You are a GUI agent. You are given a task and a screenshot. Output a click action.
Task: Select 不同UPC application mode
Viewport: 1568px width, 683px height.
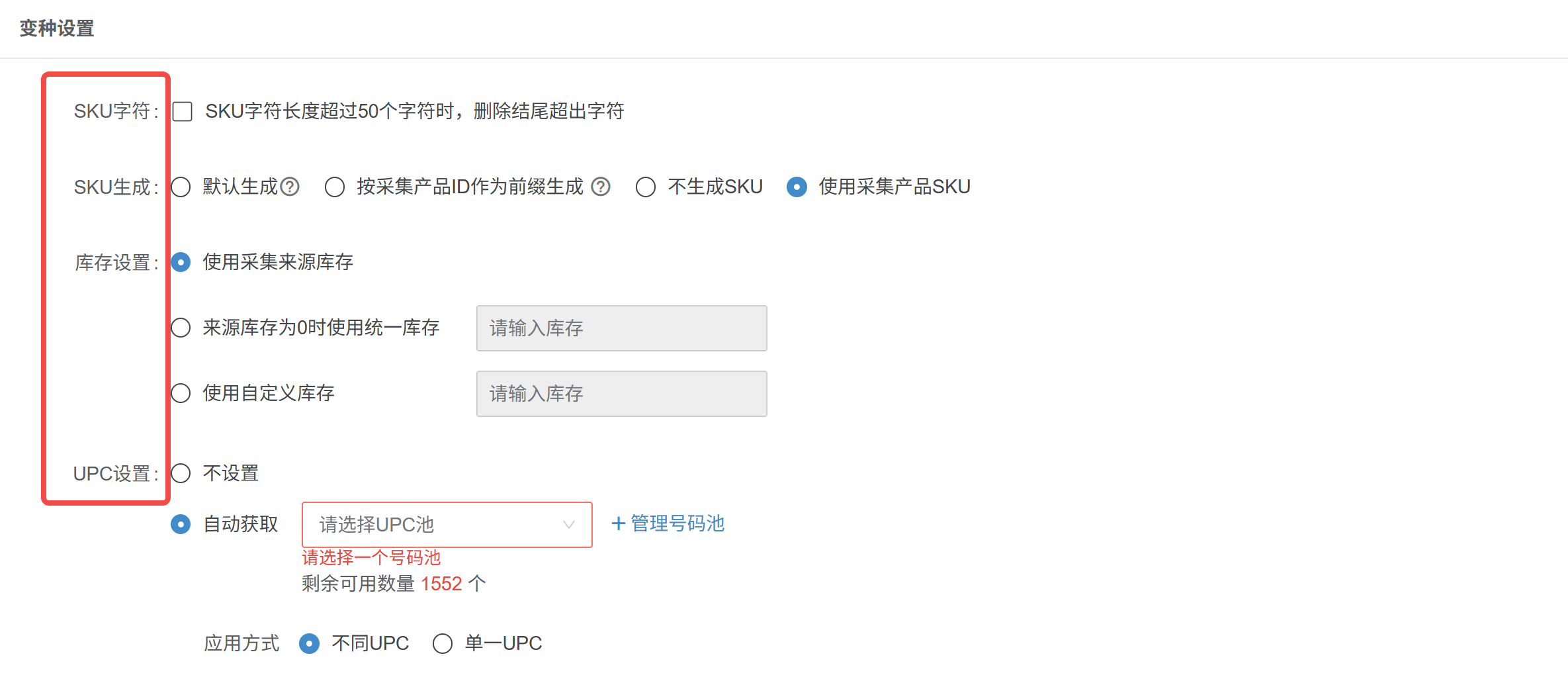[309, 643]
